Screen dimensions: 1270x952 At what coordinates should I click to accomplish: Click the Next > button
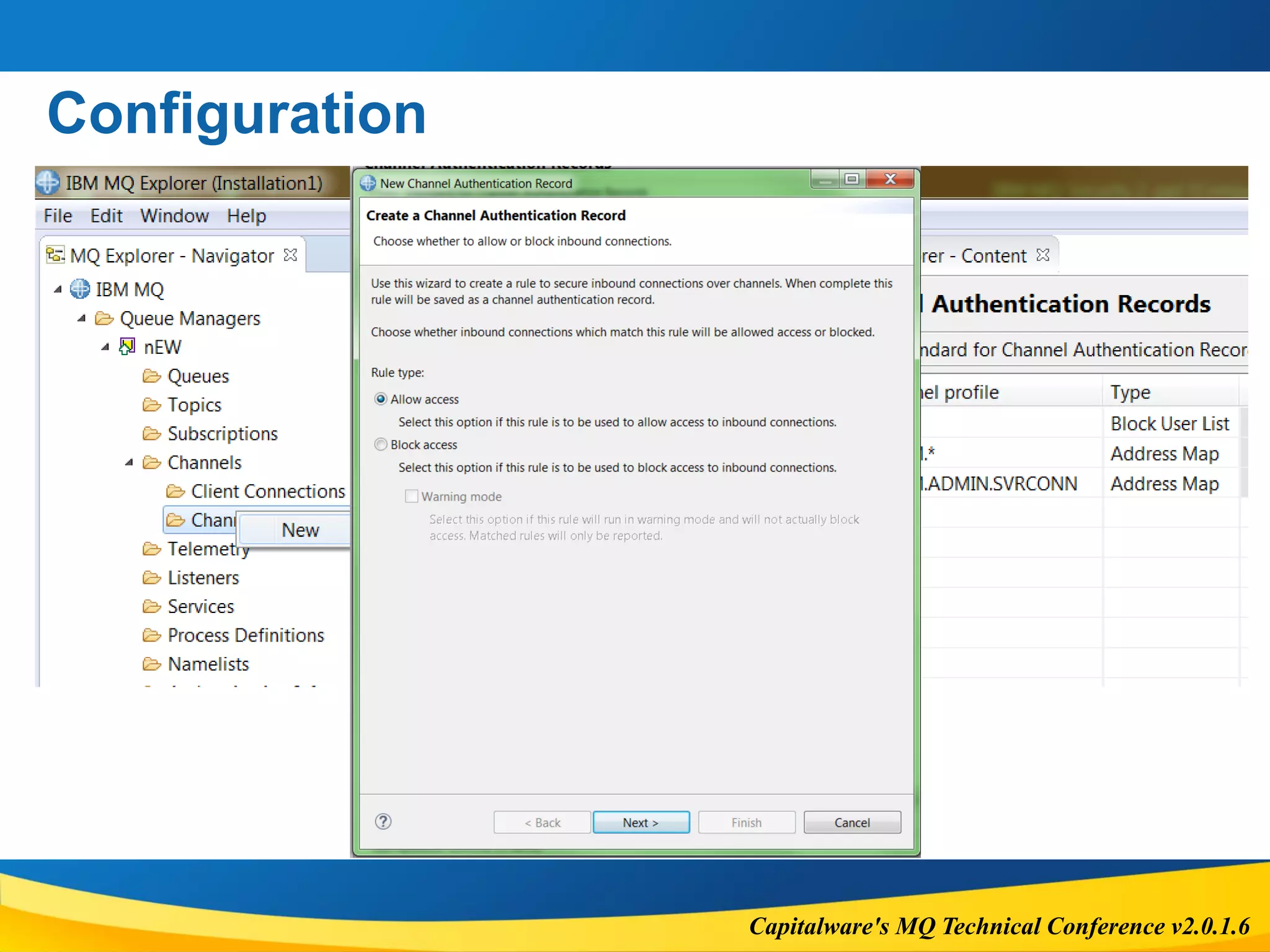tap(641, 822)
